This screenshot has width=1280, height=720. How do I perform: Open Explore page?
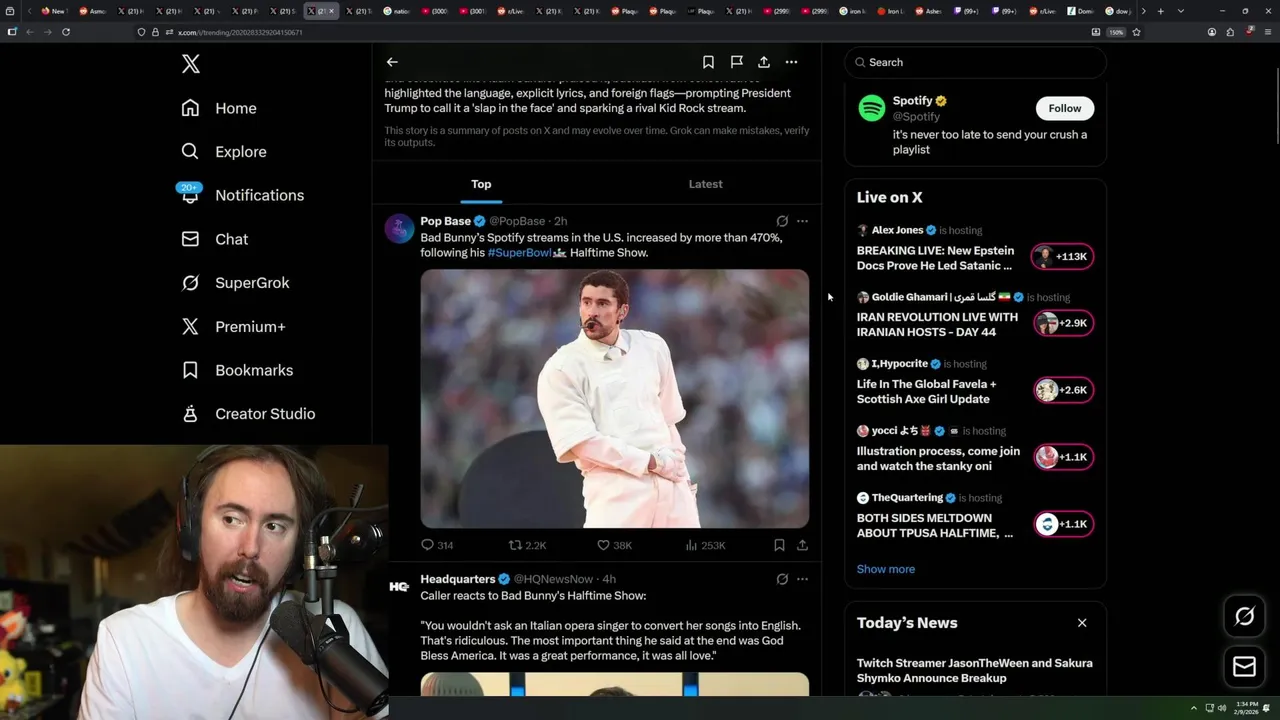point(224,152)
